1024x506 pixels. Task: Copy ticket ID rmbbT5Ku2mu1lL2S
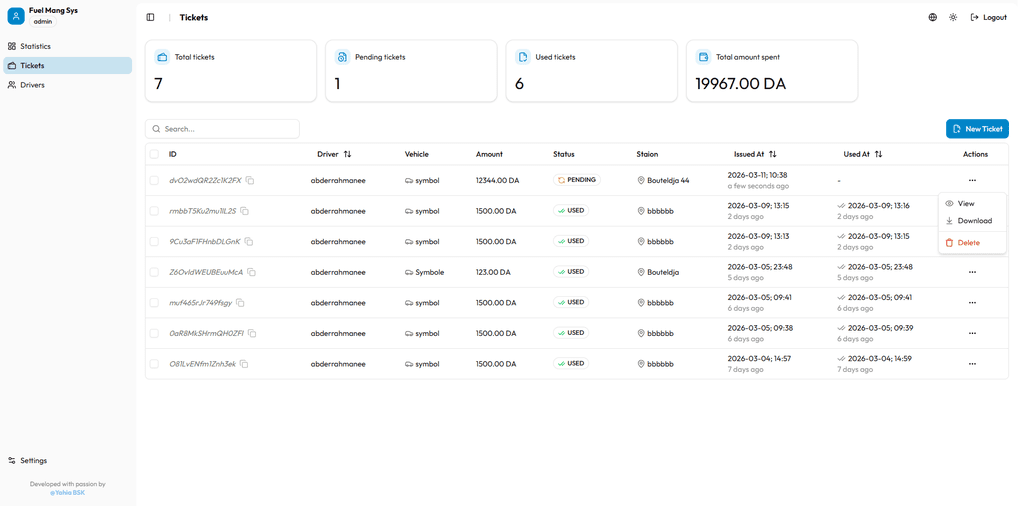point(244,211)
